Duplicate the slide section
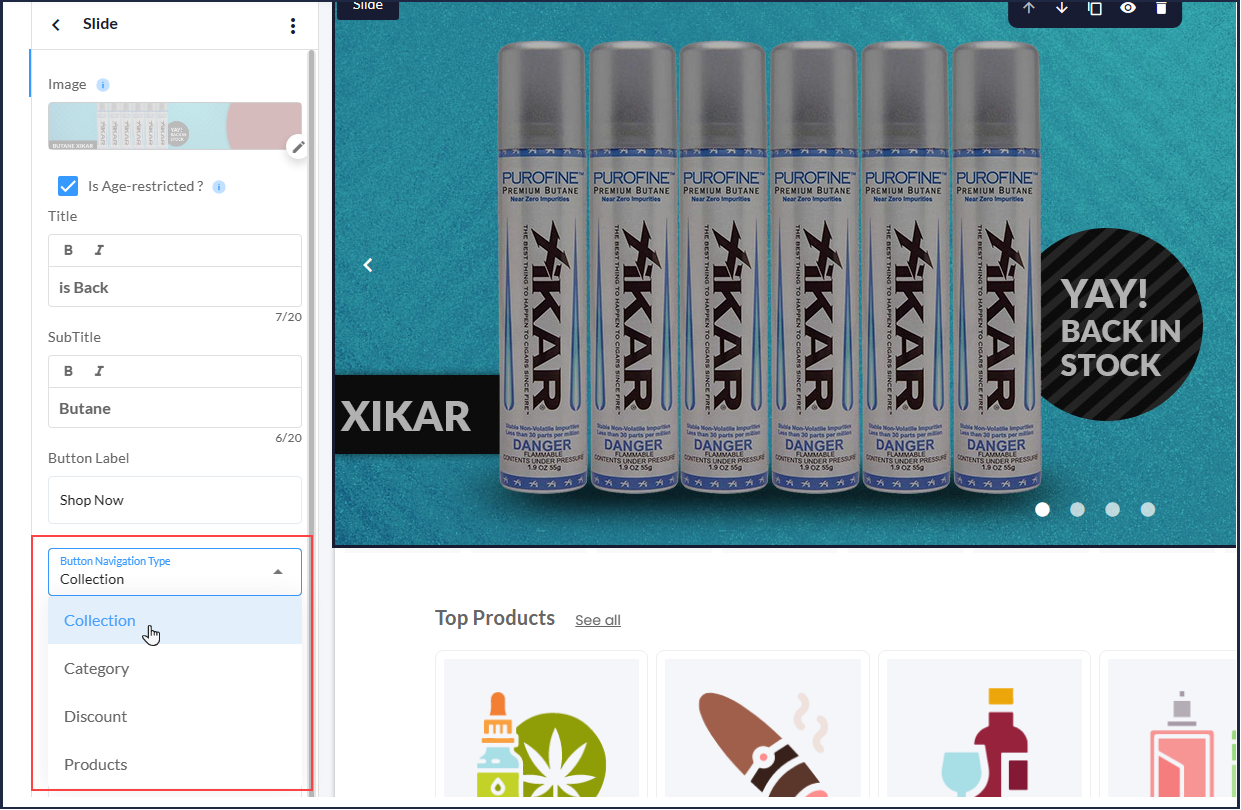Image resolution: width=1241 pixels, height=810 pixels. click(1095, 8)
